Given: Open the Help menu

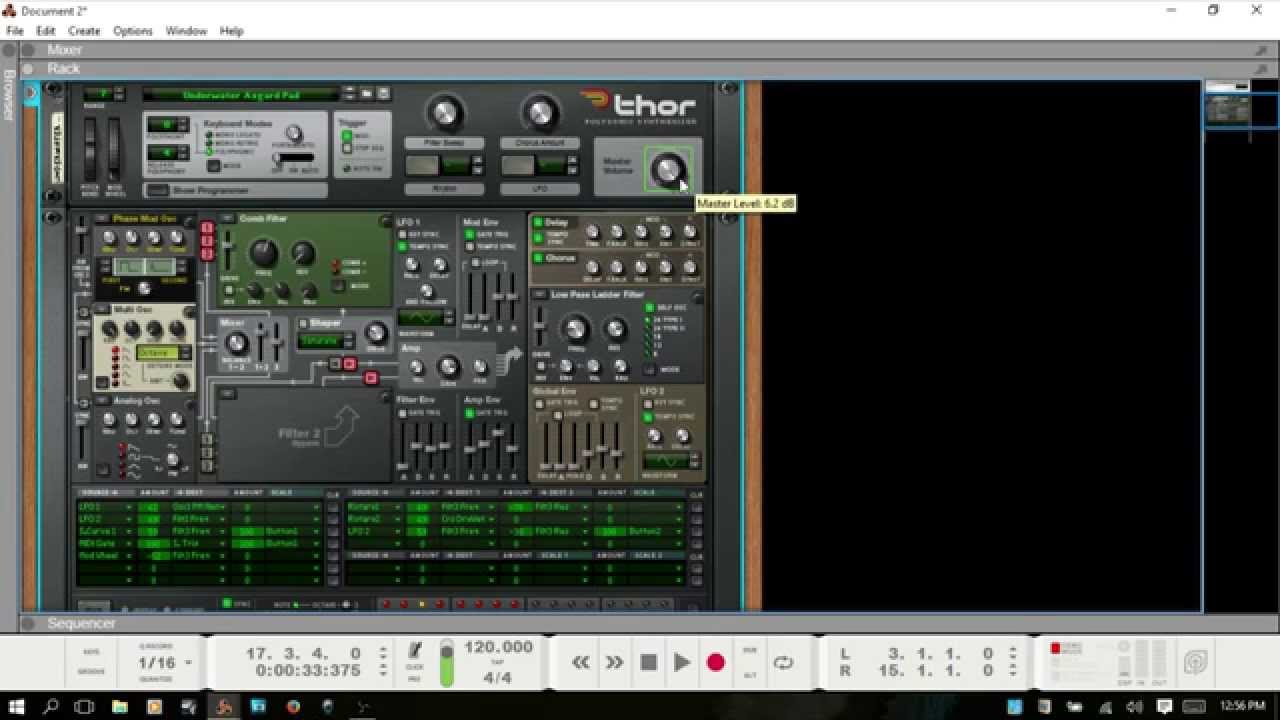Looking at the screenshot, I should pyautogui.click(x=231, y=31).
